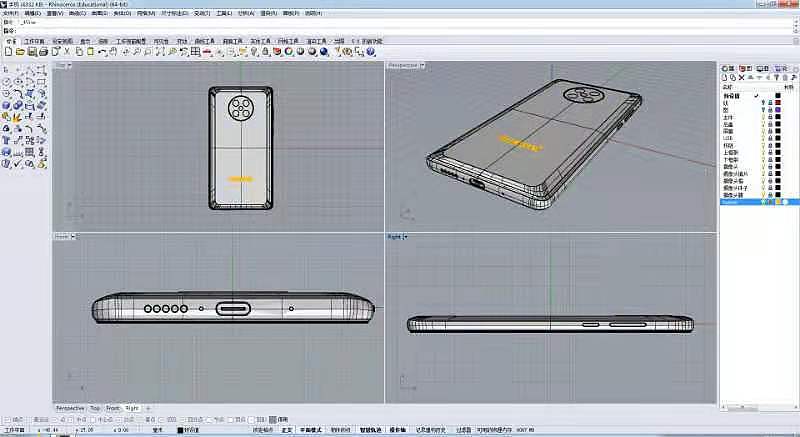Switch to the 实体工具 toolbar tab

[260, 41]
